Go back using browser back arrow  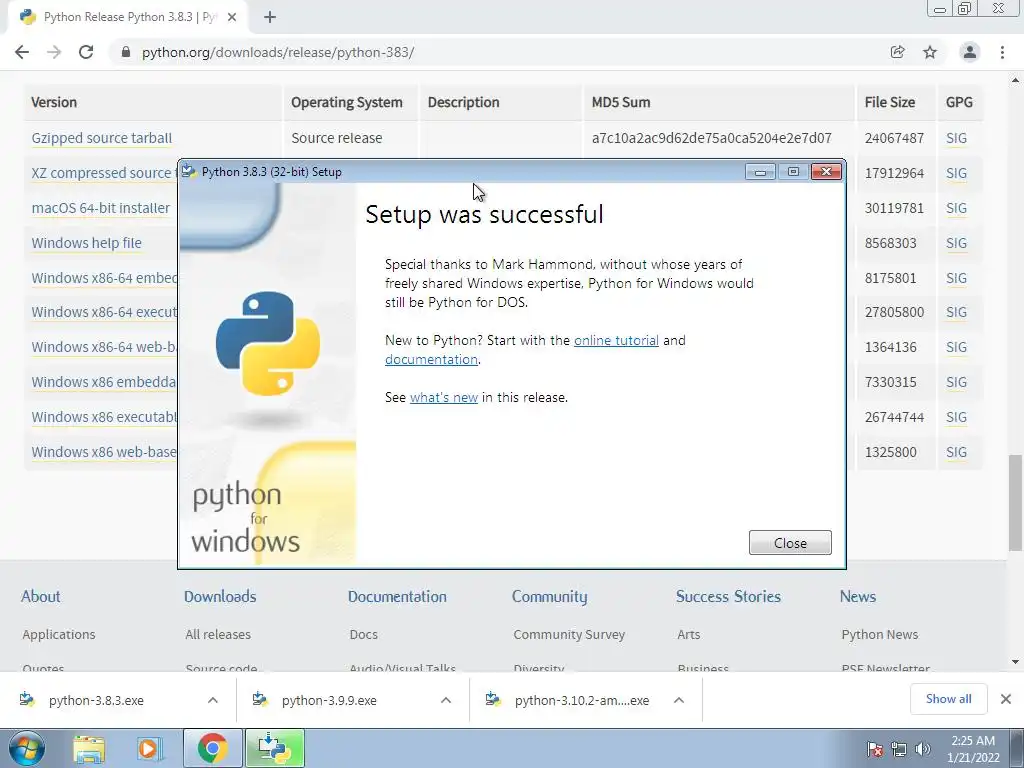pos(22,52)
